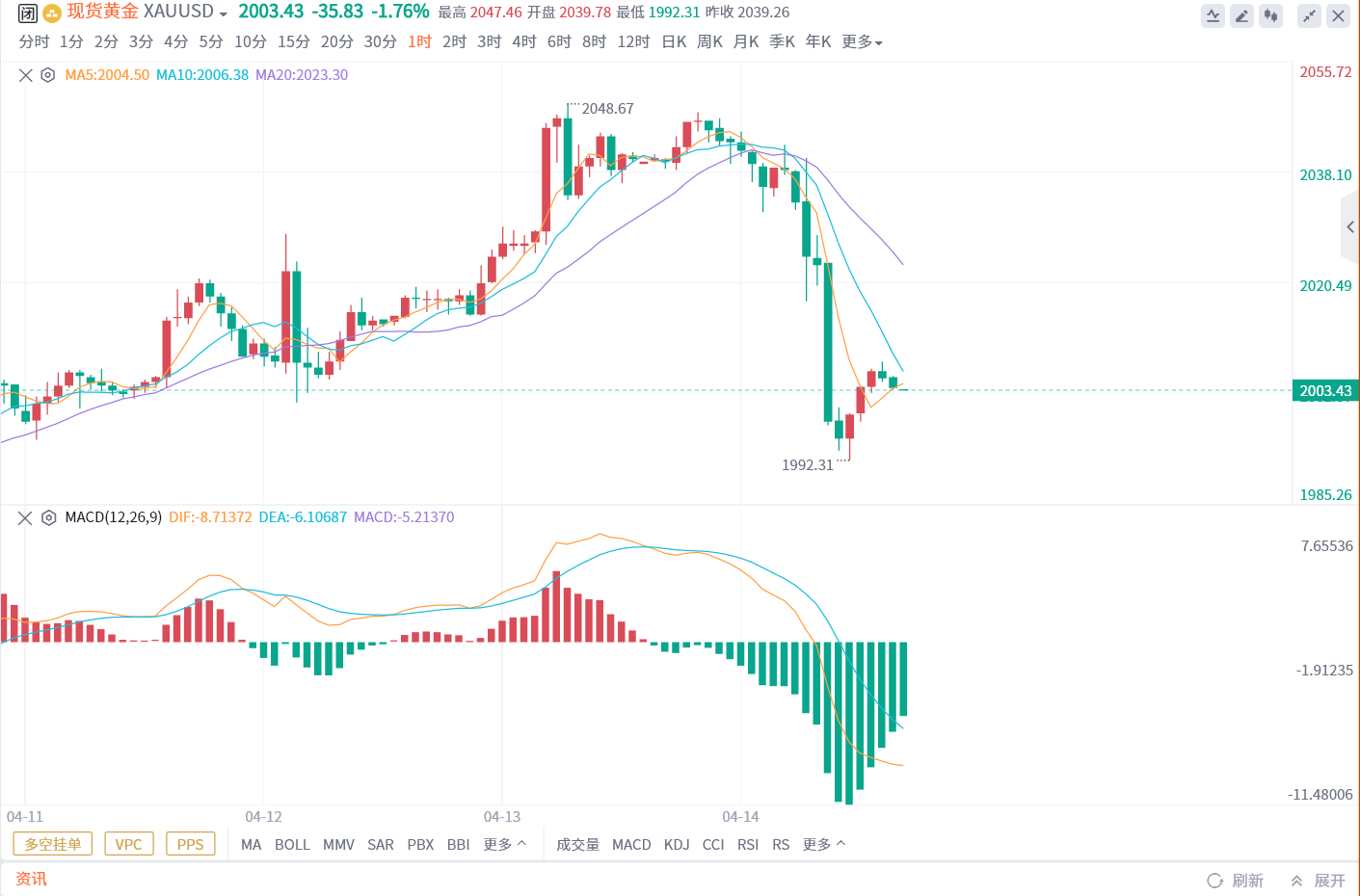
Task: Switch chart style with the candlestick icon
Action: 1270,15
